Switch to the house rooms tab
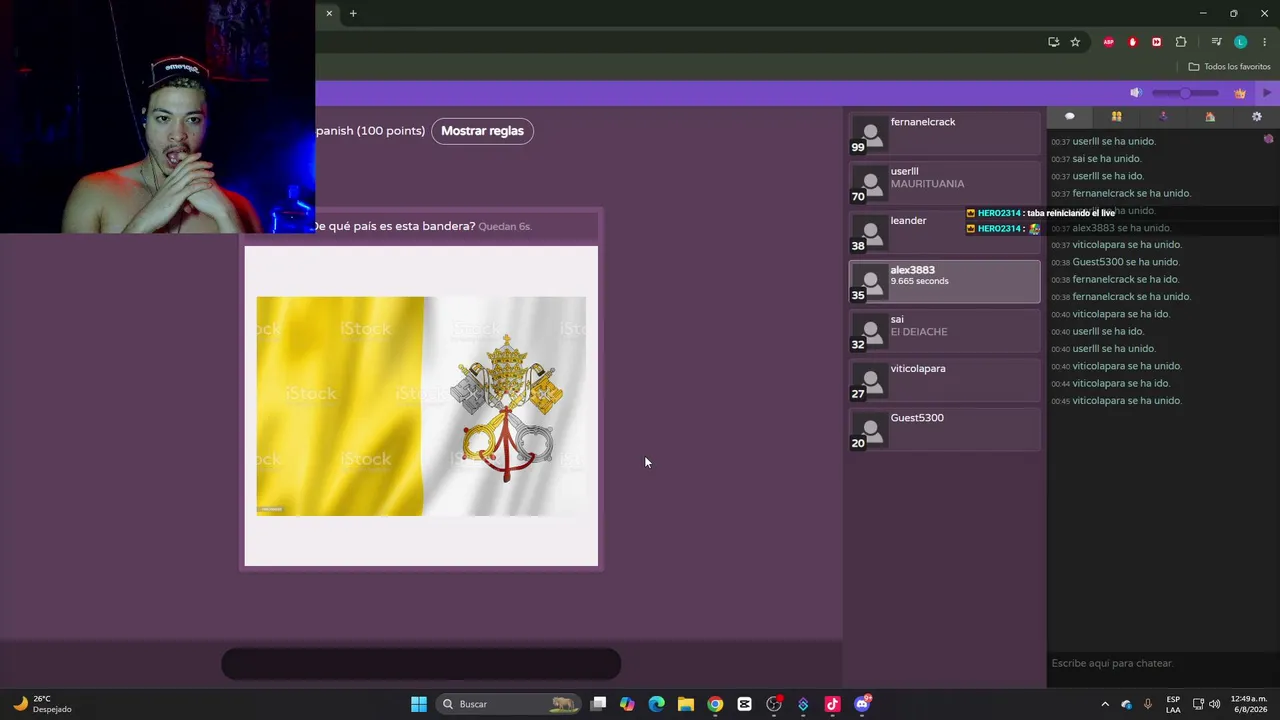 1210,117
